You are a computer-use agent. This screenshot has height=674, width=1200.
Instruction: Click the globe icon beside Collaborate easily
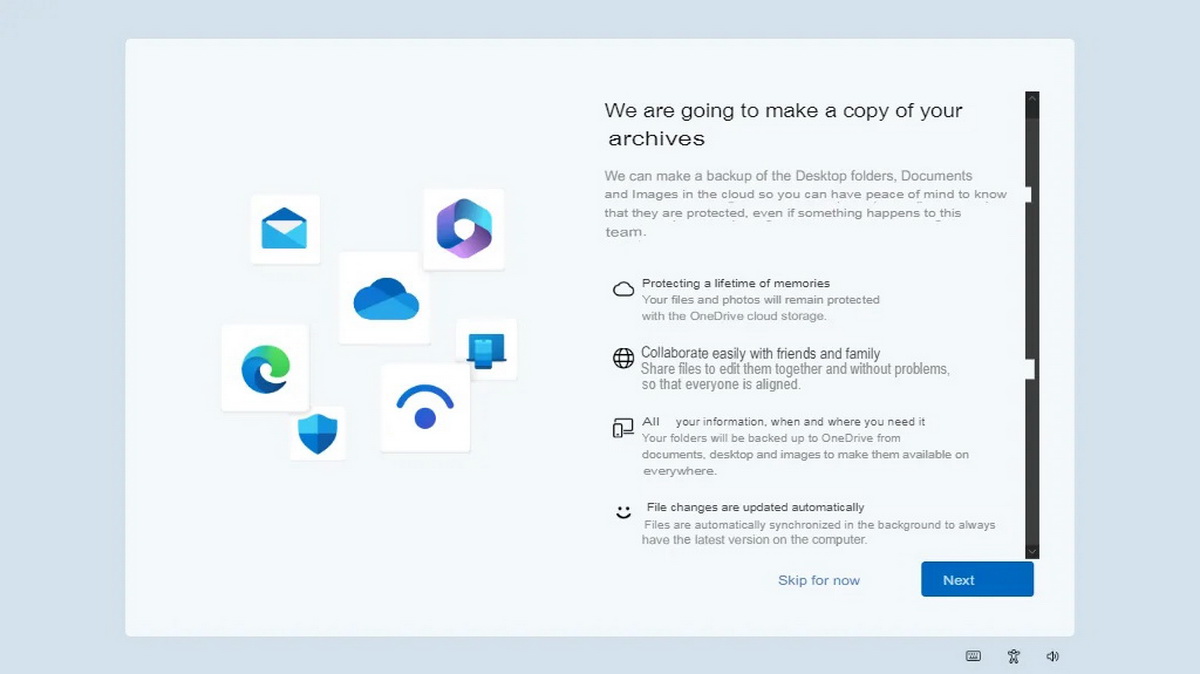(623, 358)
